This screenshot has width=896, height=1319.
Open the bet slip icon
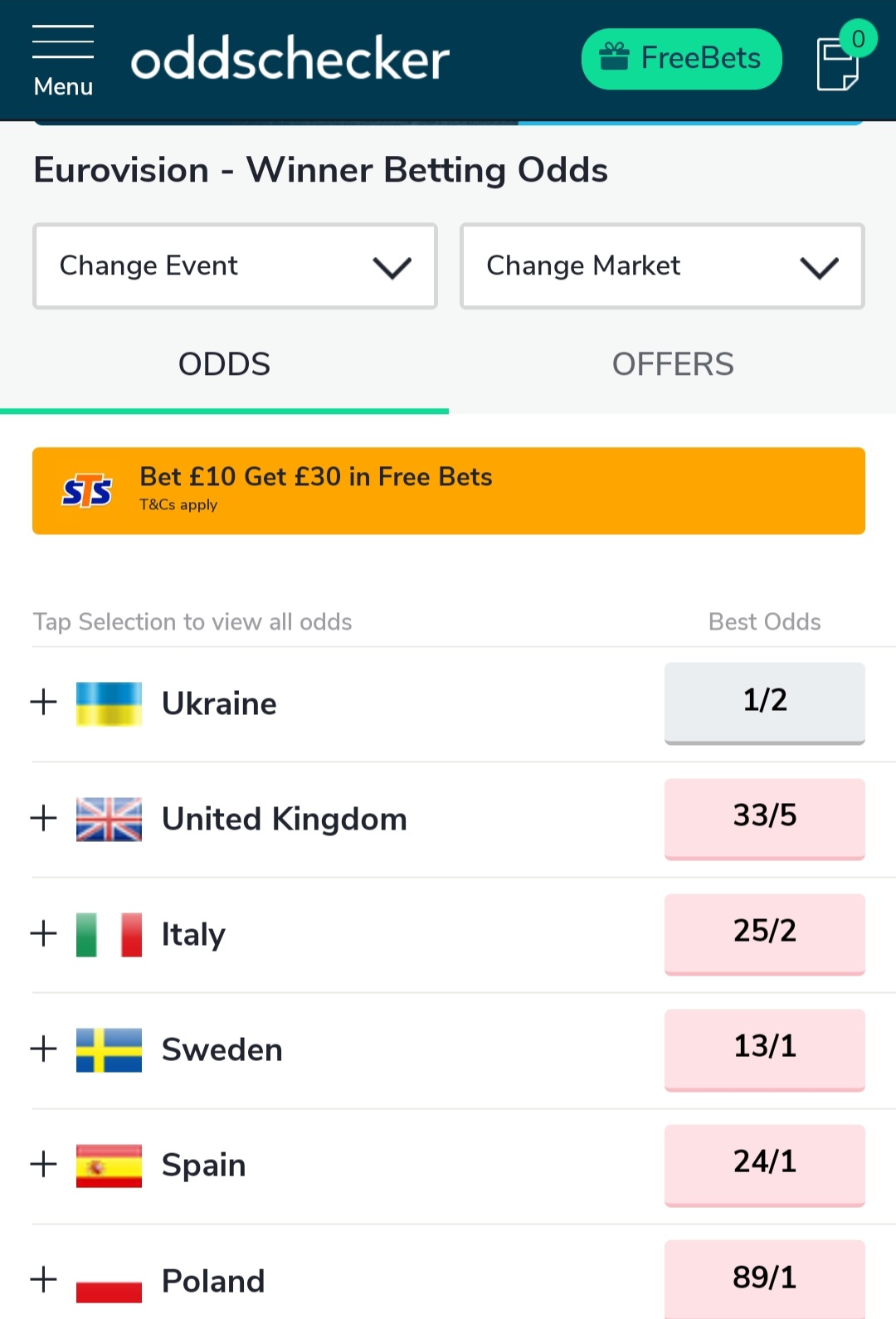[x=838, y=63]
